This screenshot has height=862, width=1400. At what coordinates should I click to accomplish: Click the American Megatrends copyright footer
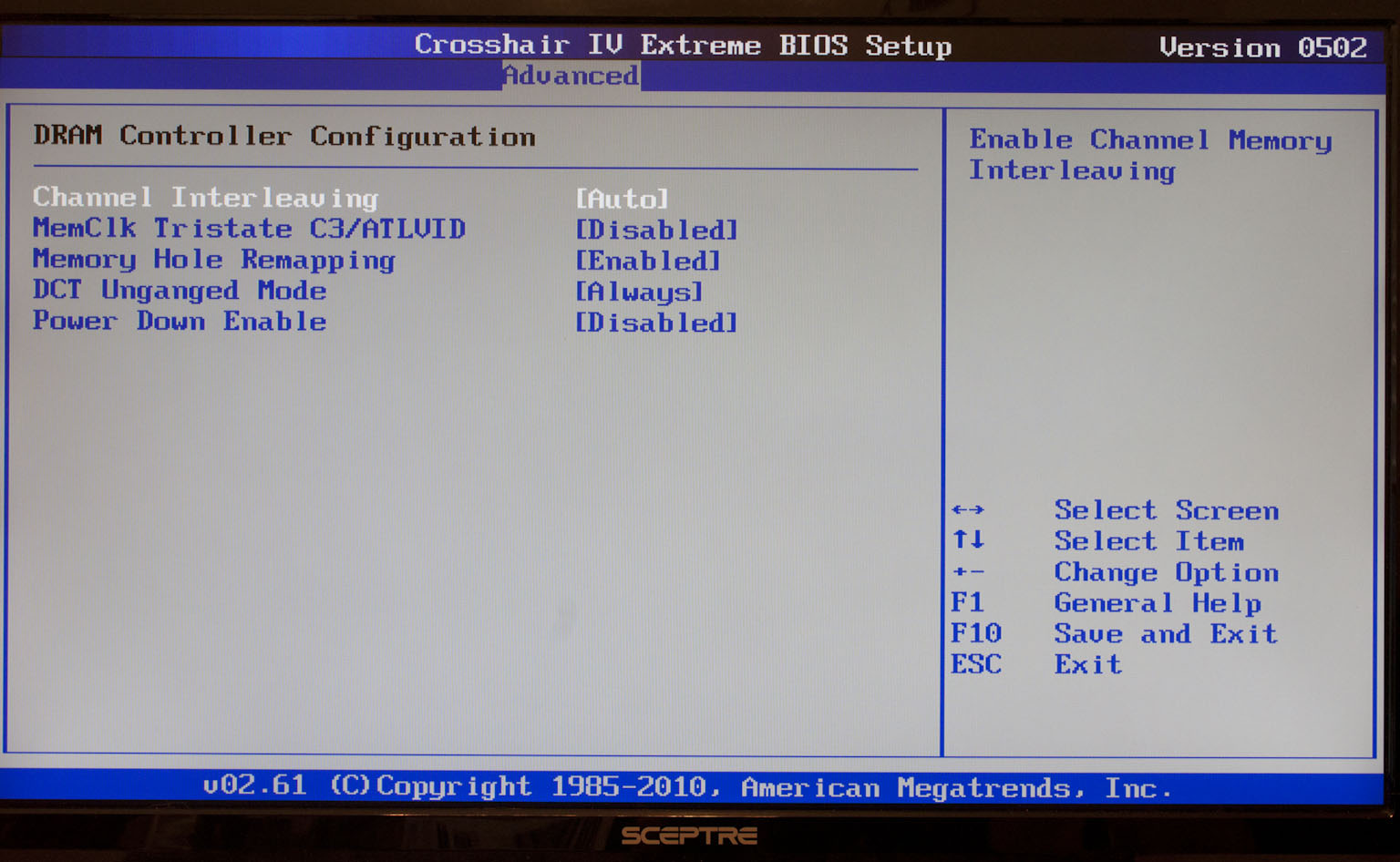click(751, 787)
